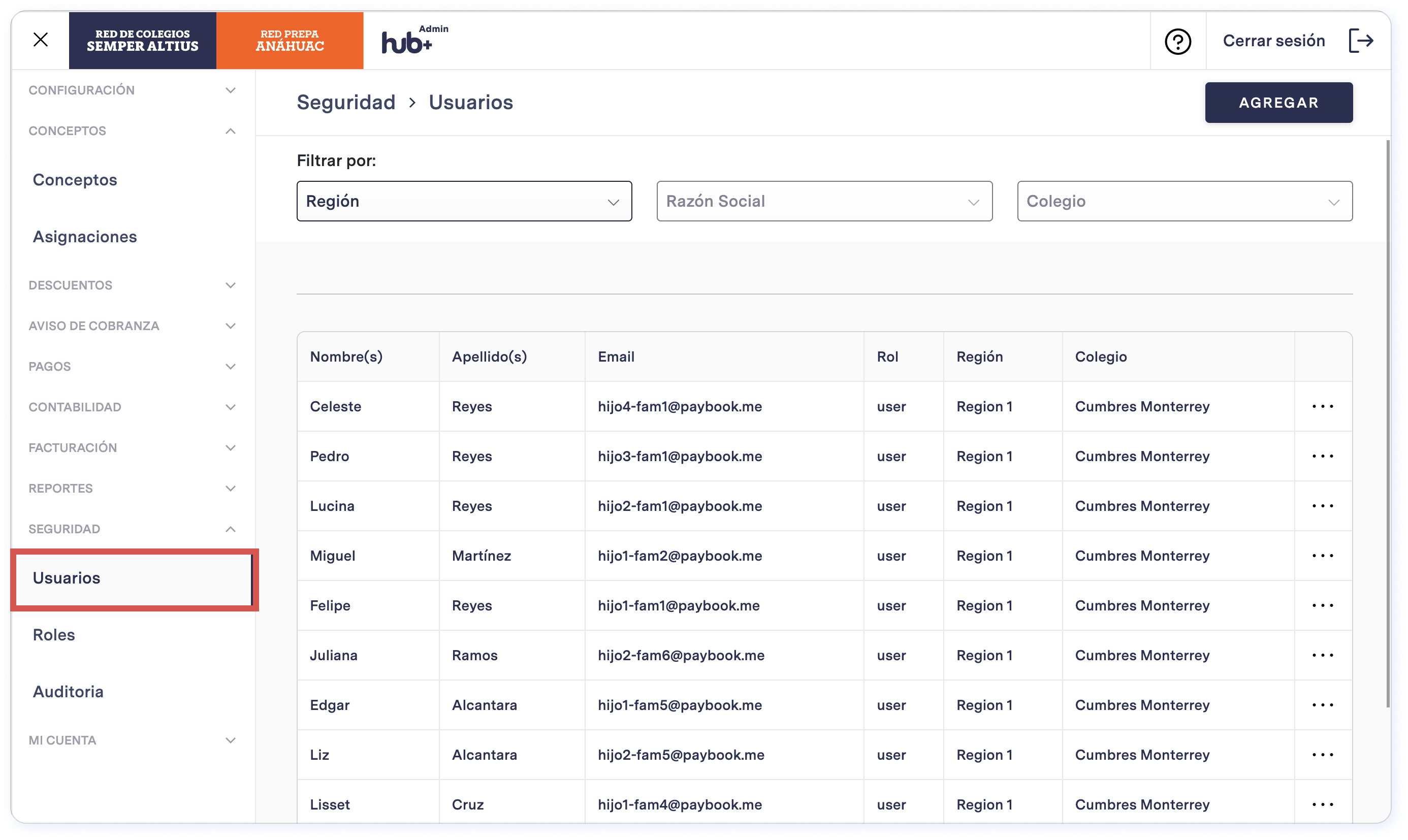The width and height of the screenshot is (1408, 840).
Task: Open row options for Juliana Ramos
Action: pyautogui.click(x=1323, y=656)
